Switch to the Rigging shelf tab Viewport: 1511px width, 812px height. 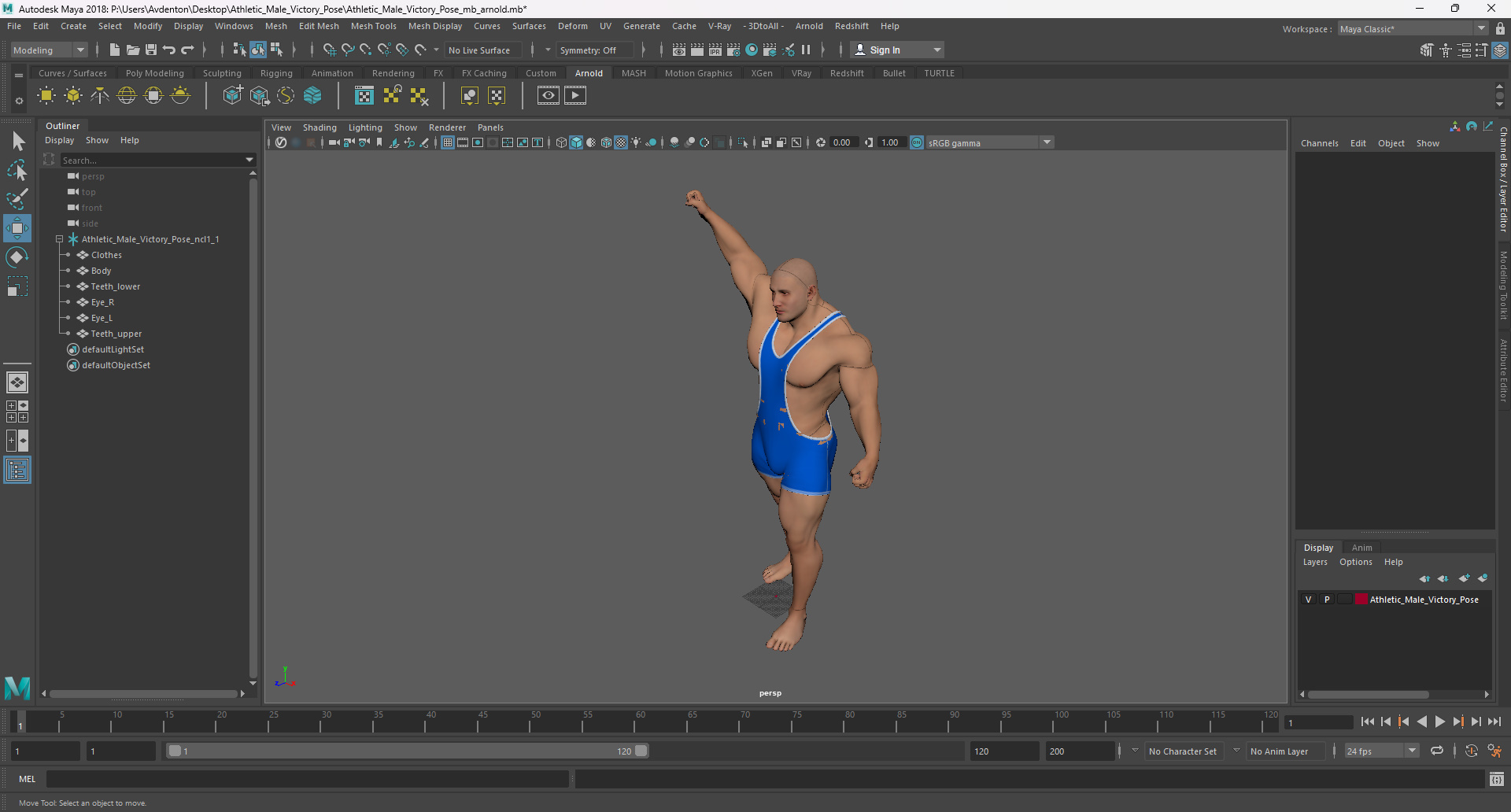click(x=276, y=73)
